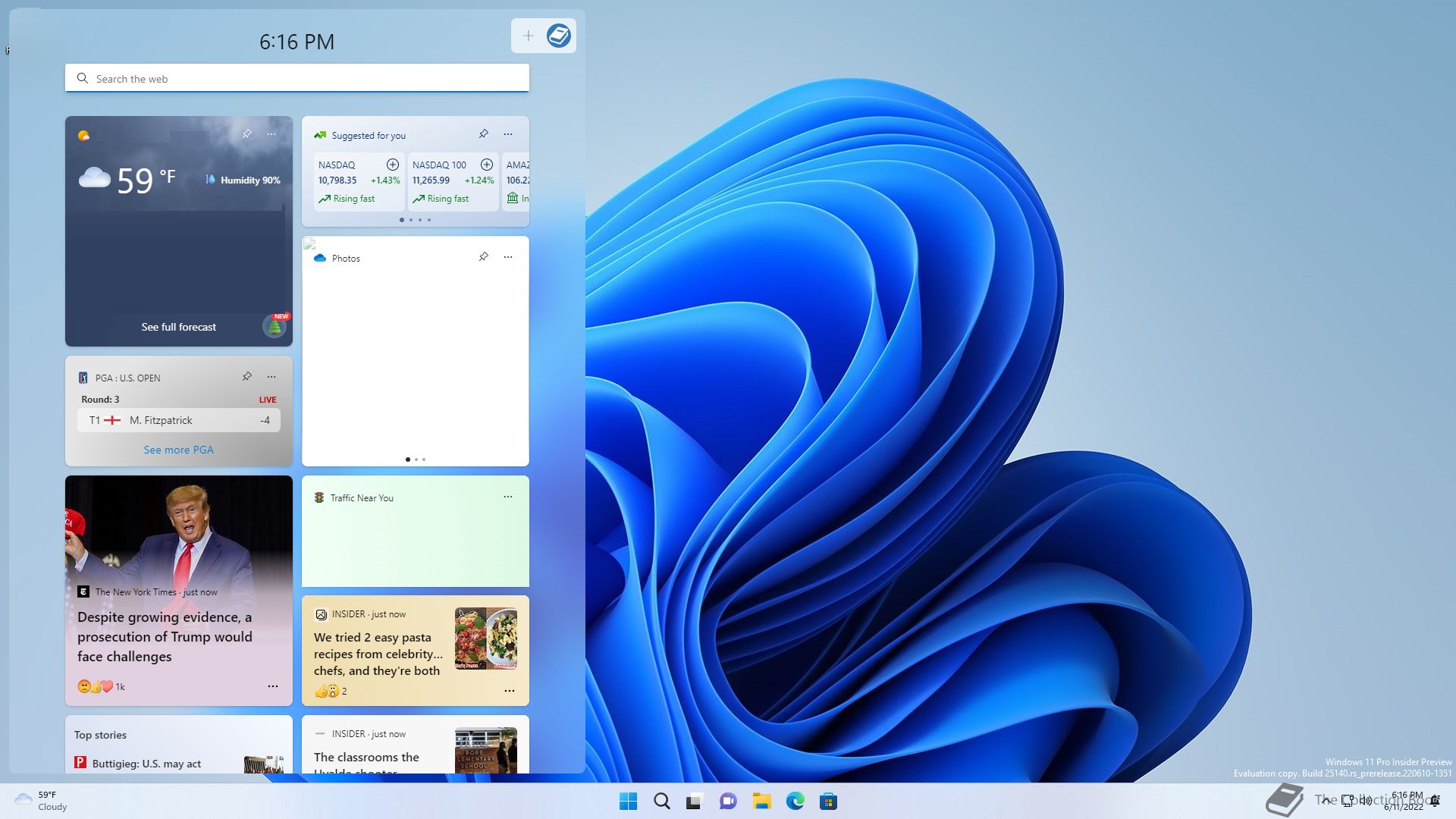
Task: Select the M. Fitzpatrick leaderboard row
Action: (x=179, y=420)
